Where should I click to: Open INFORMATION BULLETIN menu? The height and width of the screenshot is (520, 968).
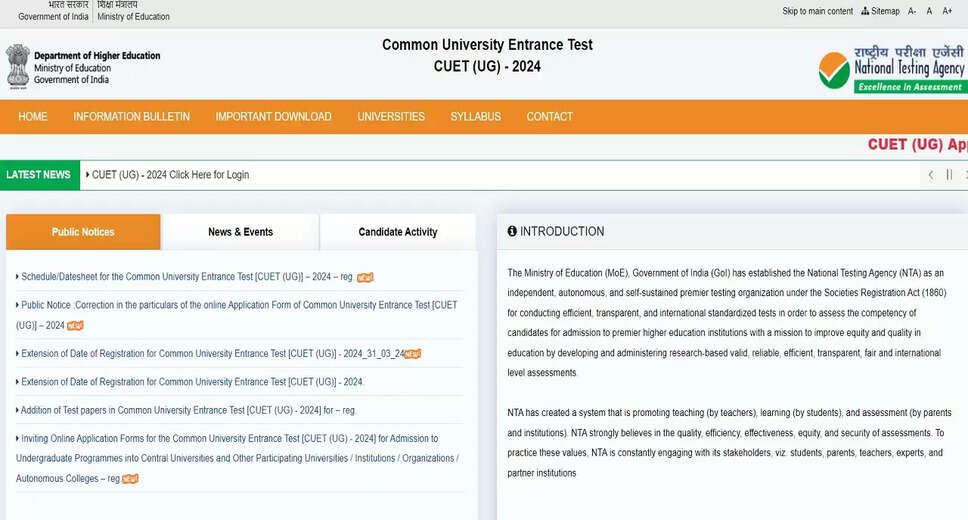click(131, 117)
